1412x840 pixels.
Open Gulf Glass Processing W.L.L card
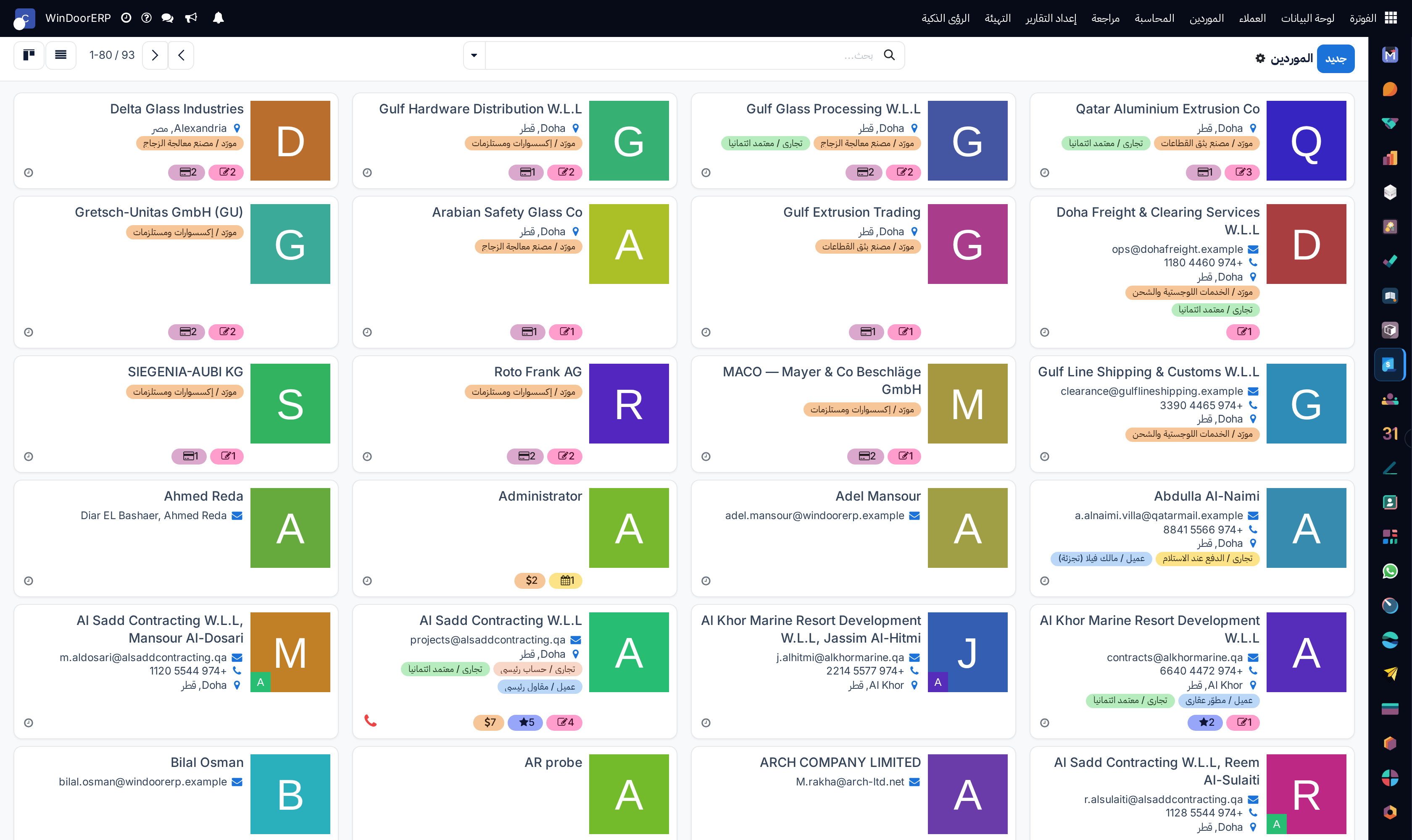coord(853,140)
